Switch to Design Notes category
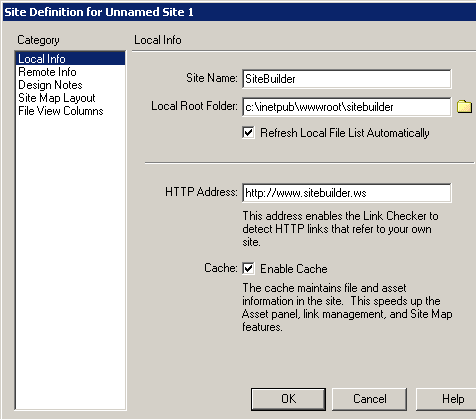The height and width of the screenshot is (419, 476). pyautogui.click(x=50, y=85)
